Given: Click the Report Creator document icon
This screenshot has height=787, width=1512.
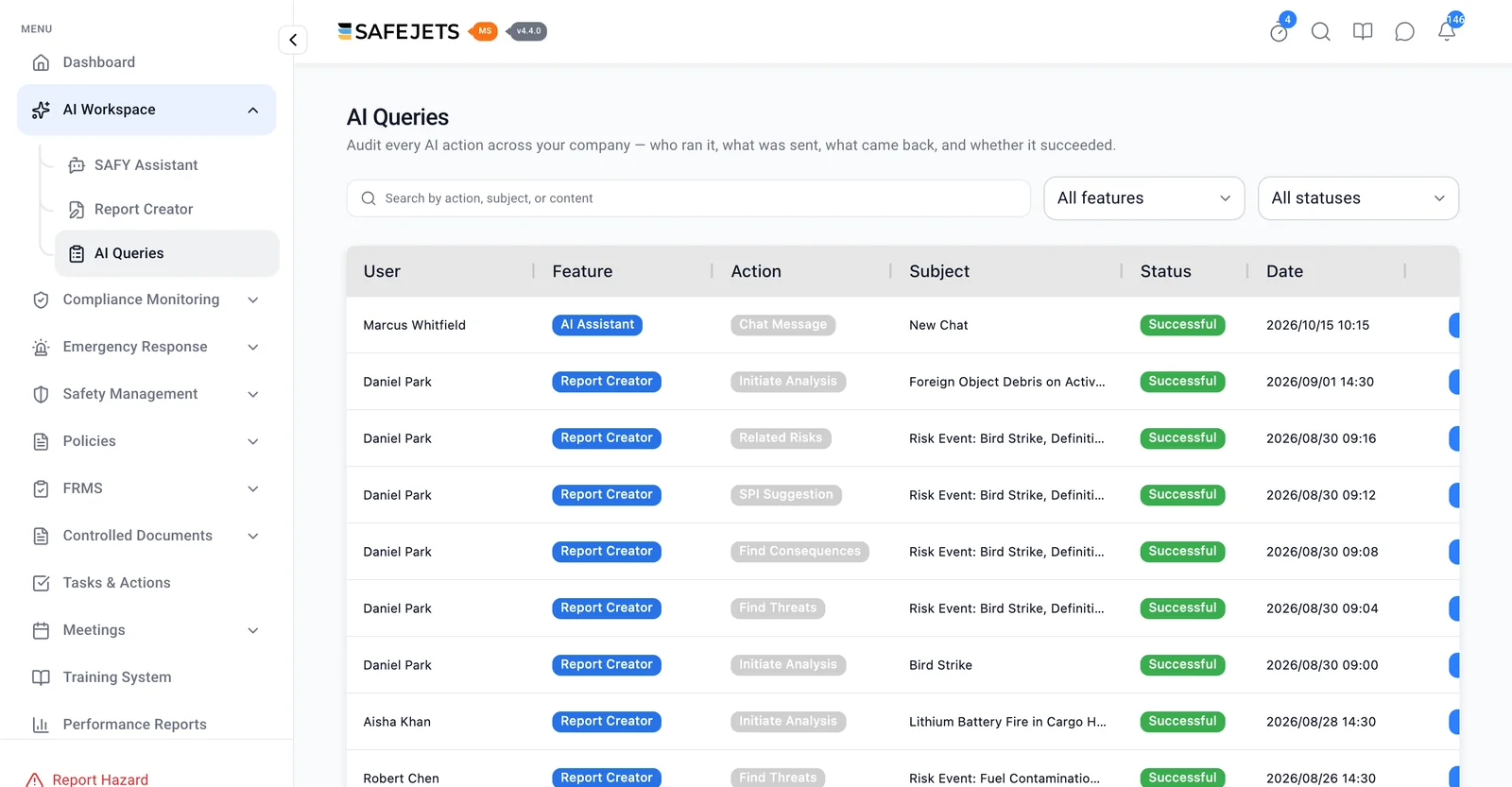Looking at the screenshot, I should [x=77, y=210].
